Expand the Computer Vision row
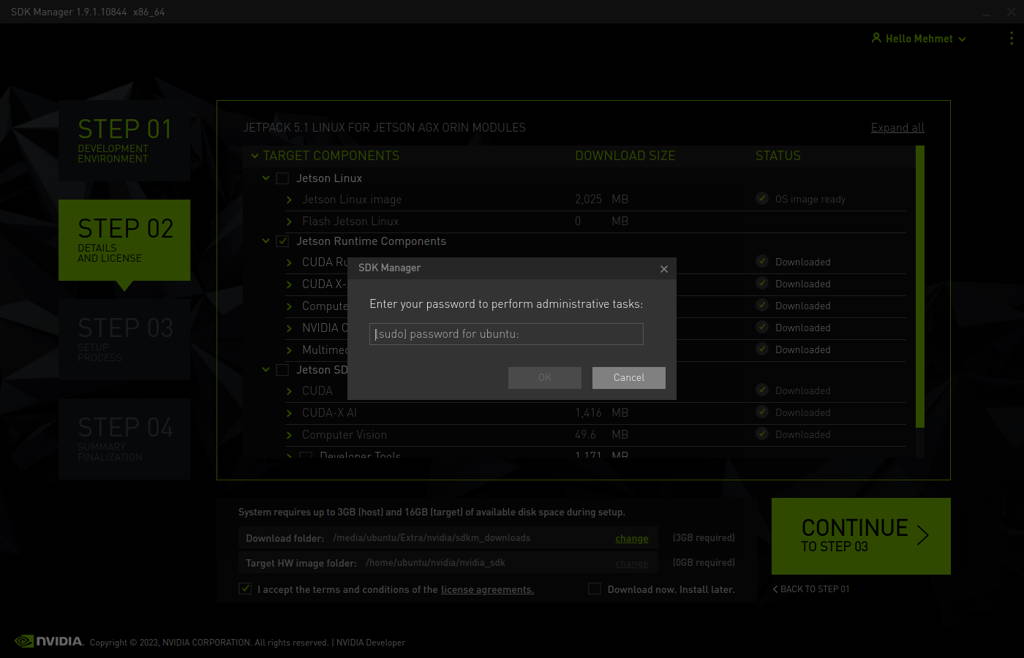 coord(289,435)
